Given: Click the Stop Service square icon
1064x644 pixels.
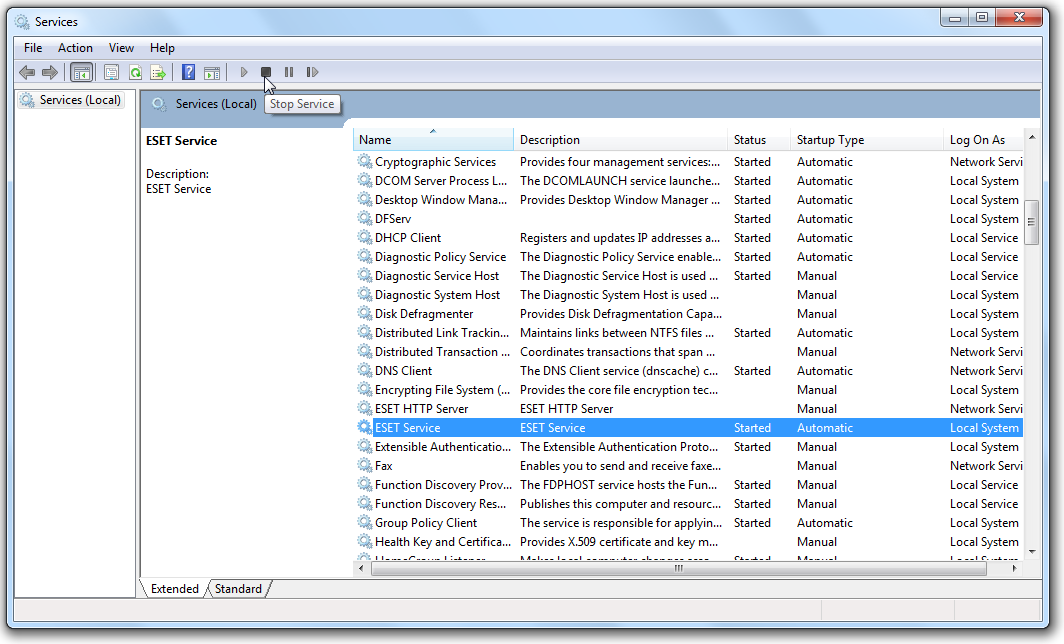Looking at the screenshot, I should [x=266, y=72].
